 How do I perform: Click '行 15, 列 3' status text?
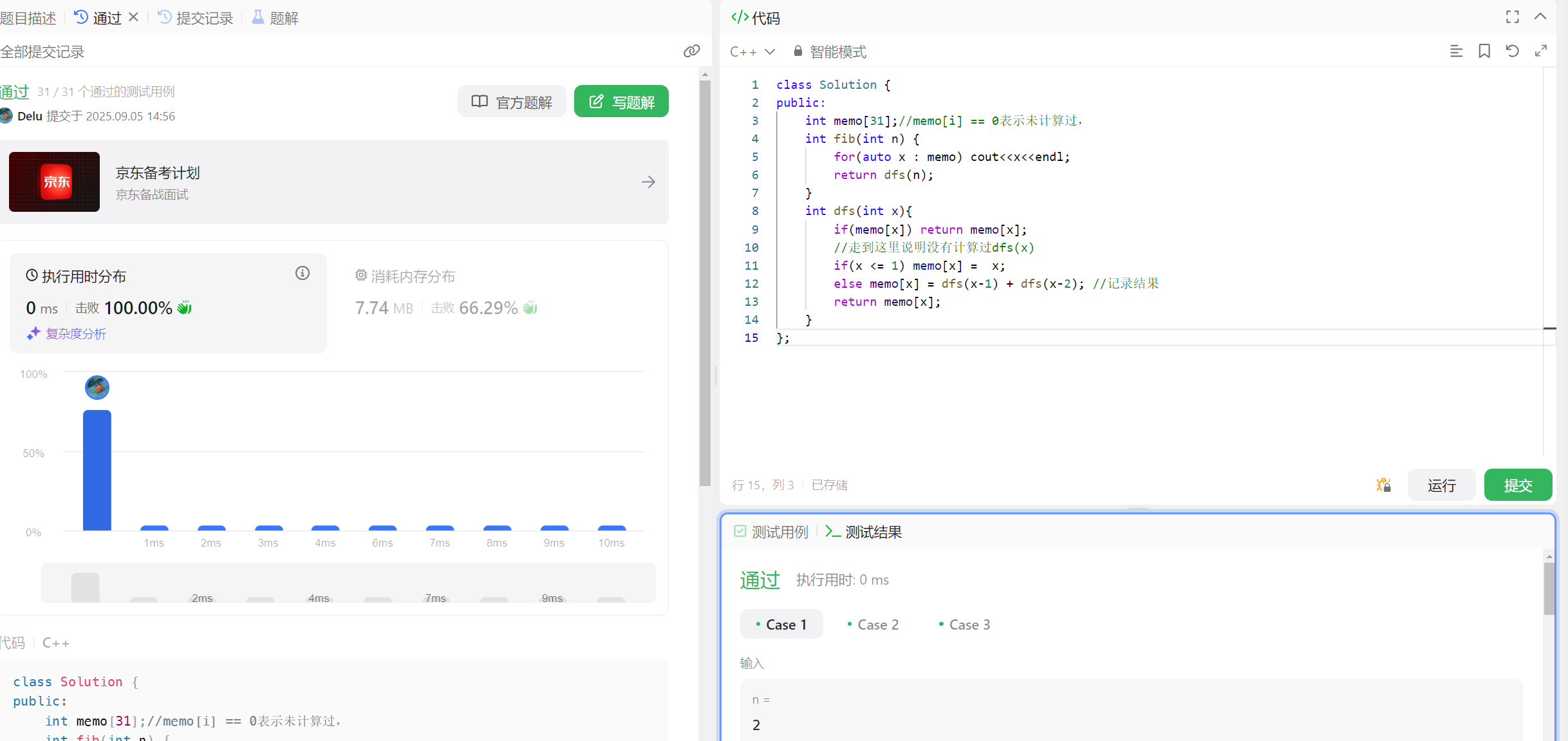tap(763, 485)
